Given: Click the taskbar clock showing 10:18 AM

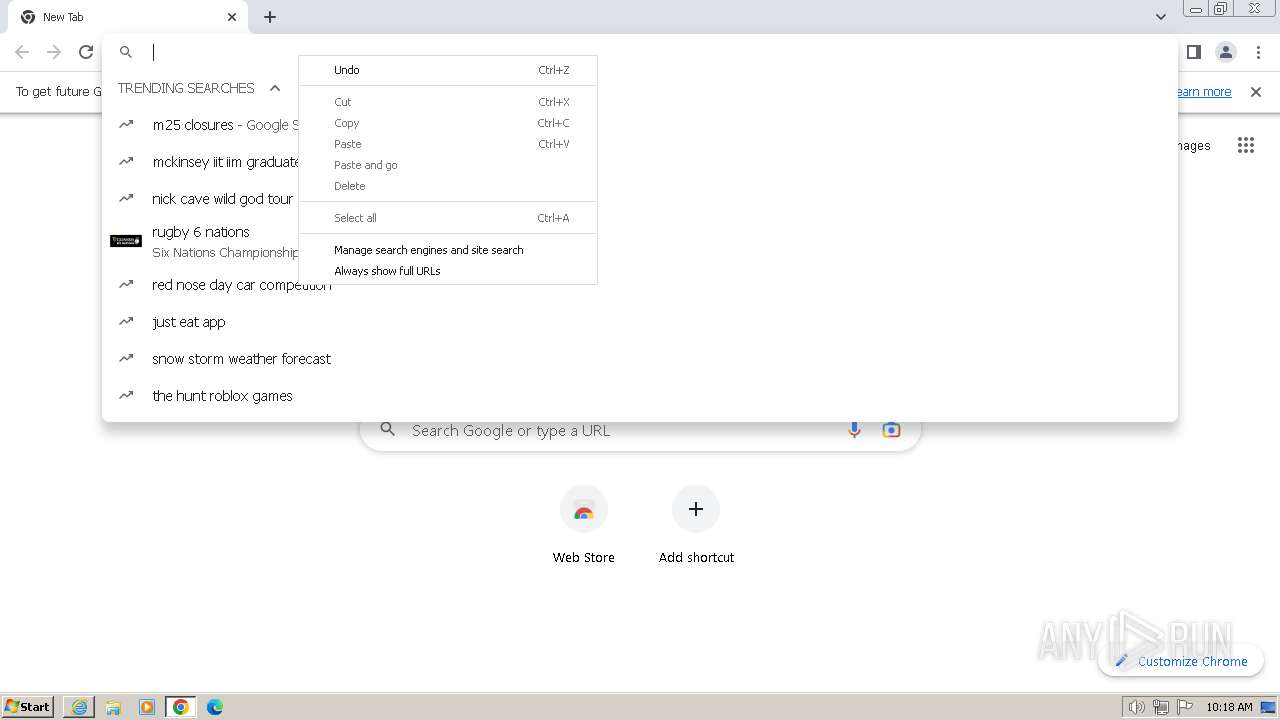Looking at the screenshot, I should (1229, 707).
